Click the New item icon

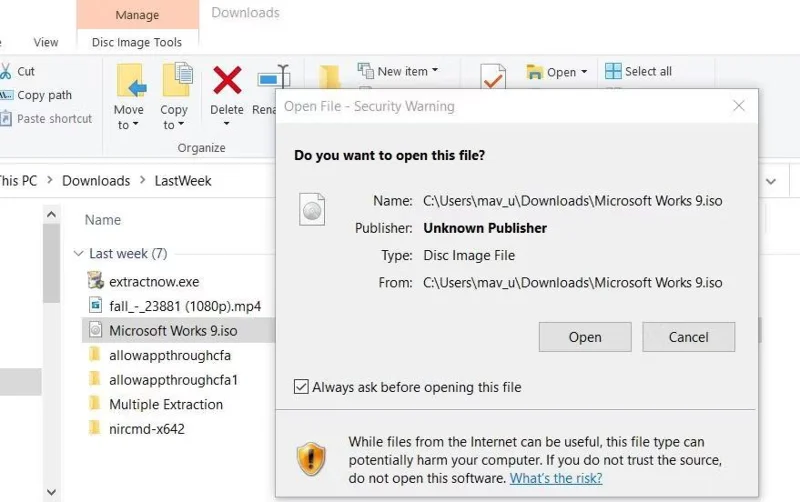(365, 70)
